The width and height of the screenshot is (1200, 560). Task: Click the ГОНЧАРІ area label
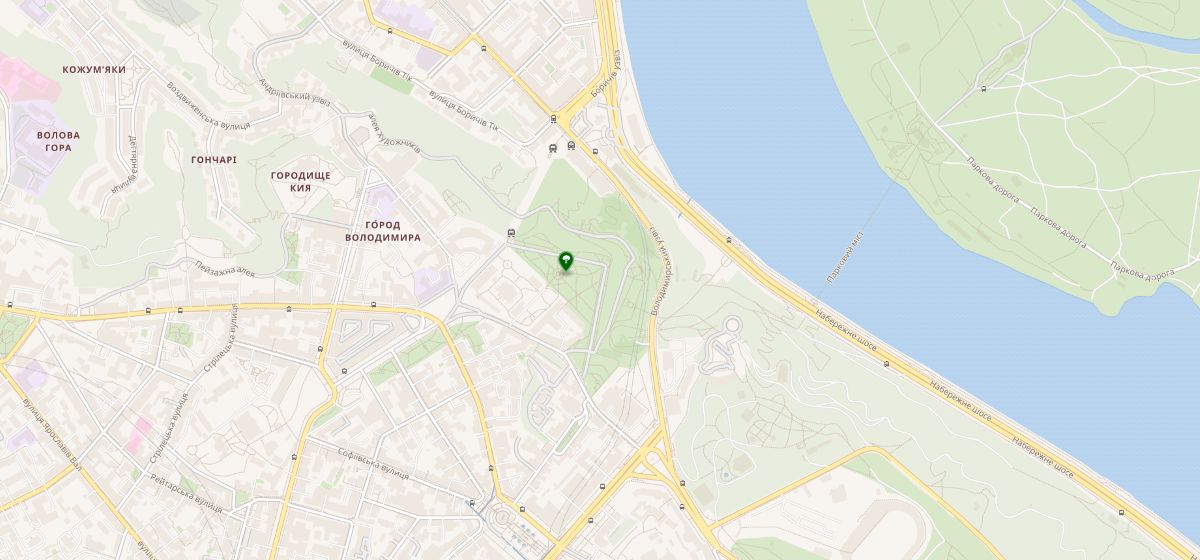(213, 159)
